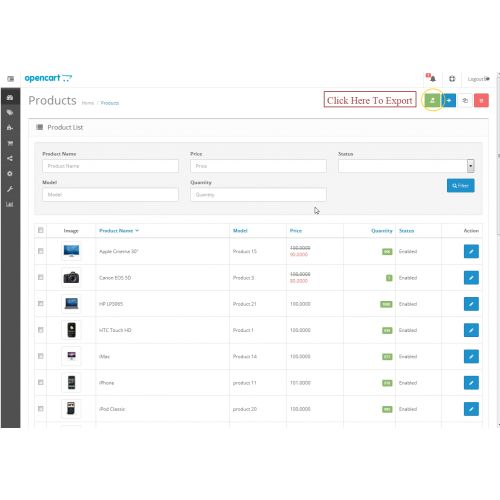Screen dimensions: 500x500
Task: Go to Home breadcrumb link
Action: (x=88, y=103)
